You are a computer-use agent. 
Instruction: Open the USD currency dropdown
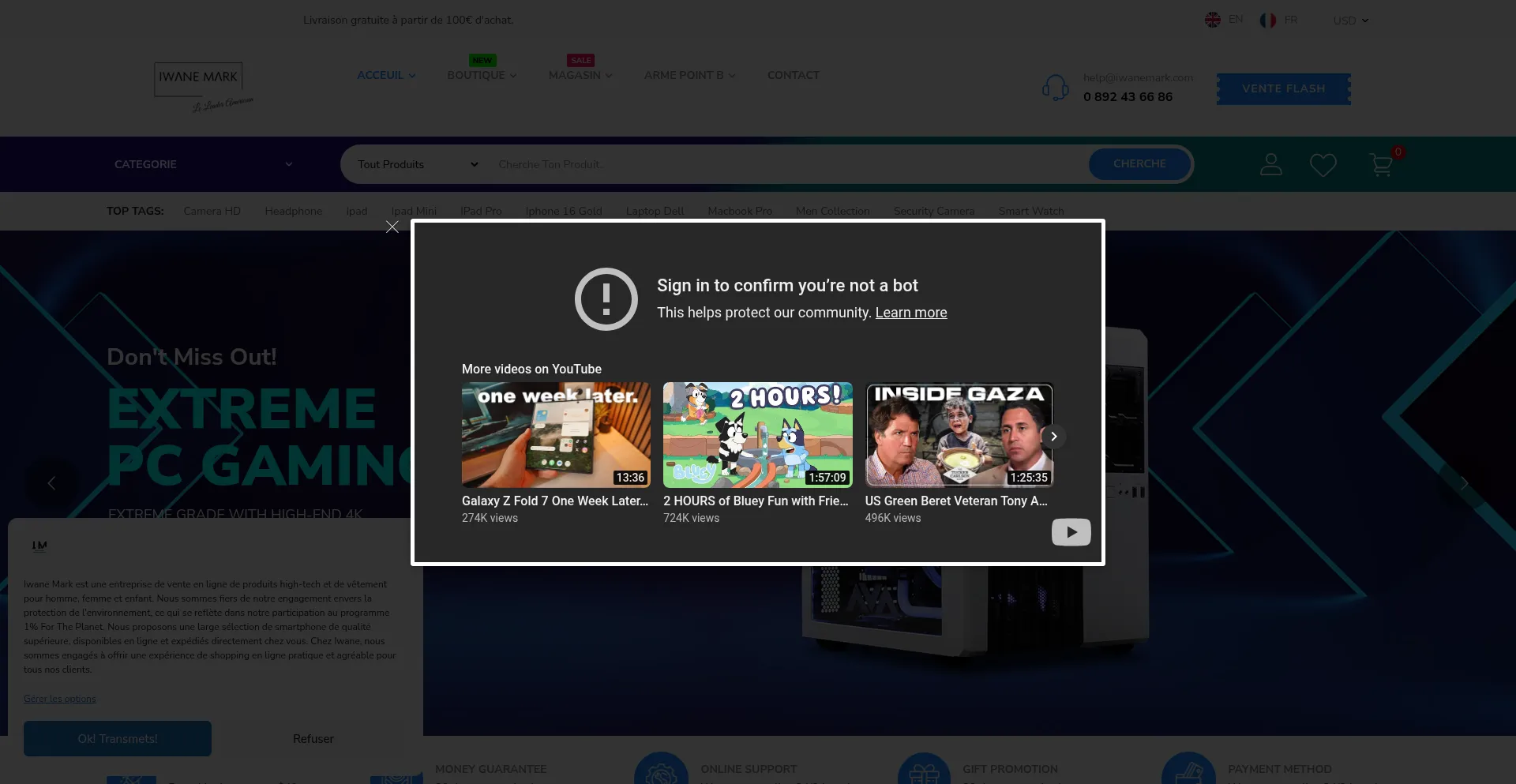pyautogui.click(x=1350, y=21)
